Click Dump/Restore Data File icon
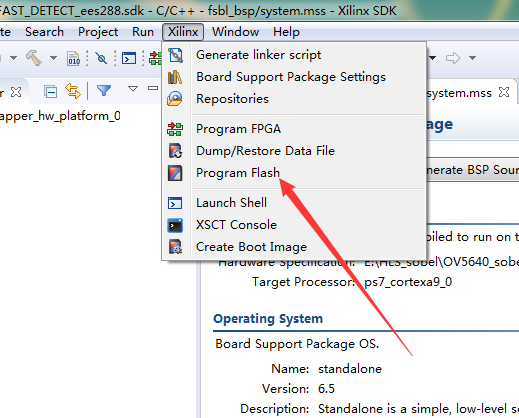Screen dimensions: 519x418 pos(175,151)
